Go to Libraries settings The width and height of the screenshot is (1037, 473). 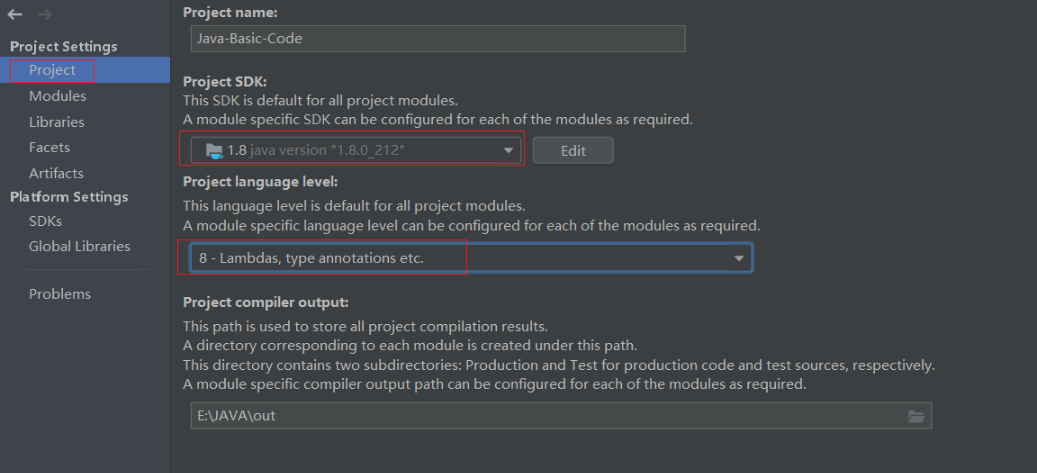56,122
